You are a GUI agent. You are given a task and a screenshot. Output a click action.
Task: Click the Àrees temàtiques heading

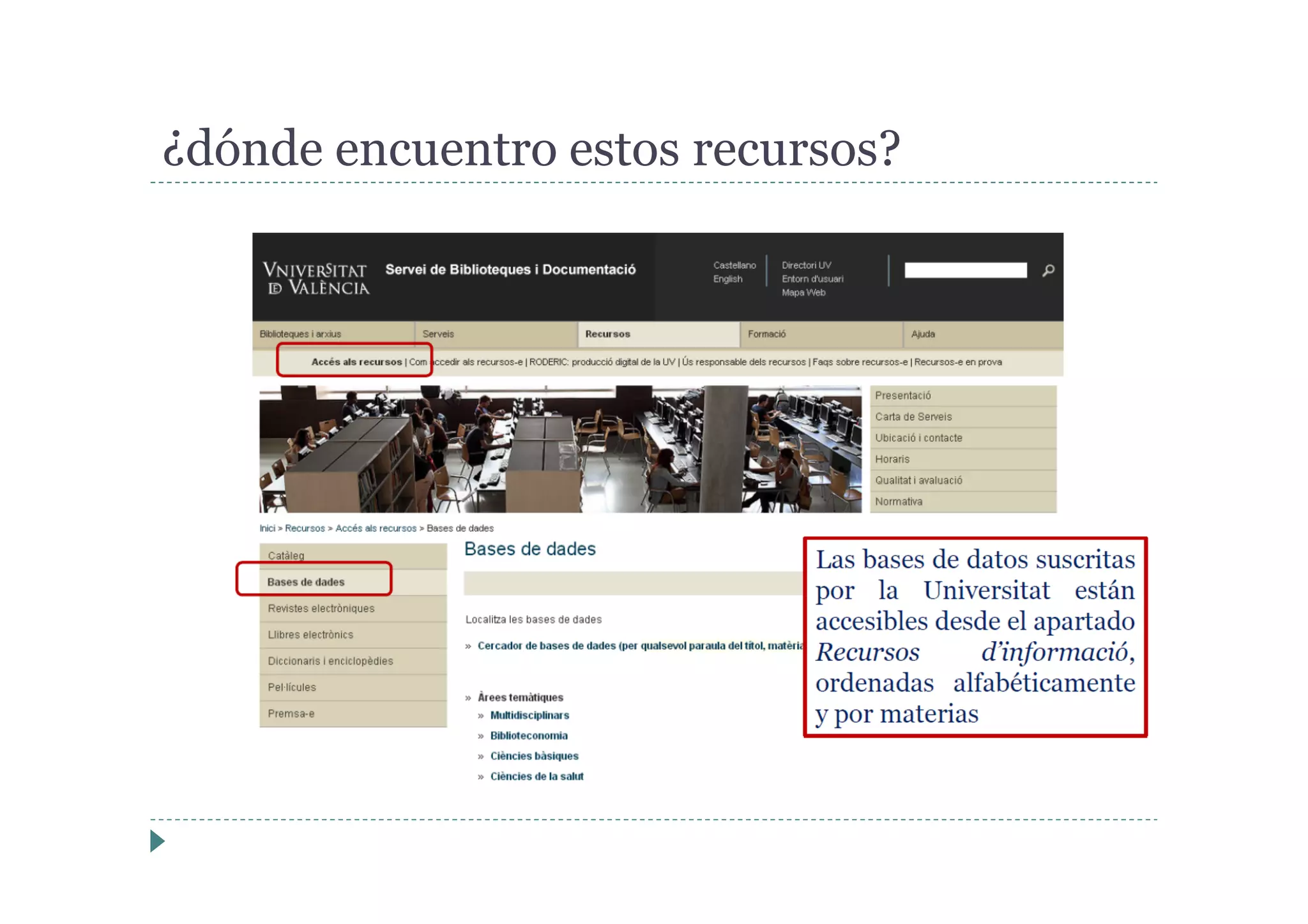[x=521, y=697]
